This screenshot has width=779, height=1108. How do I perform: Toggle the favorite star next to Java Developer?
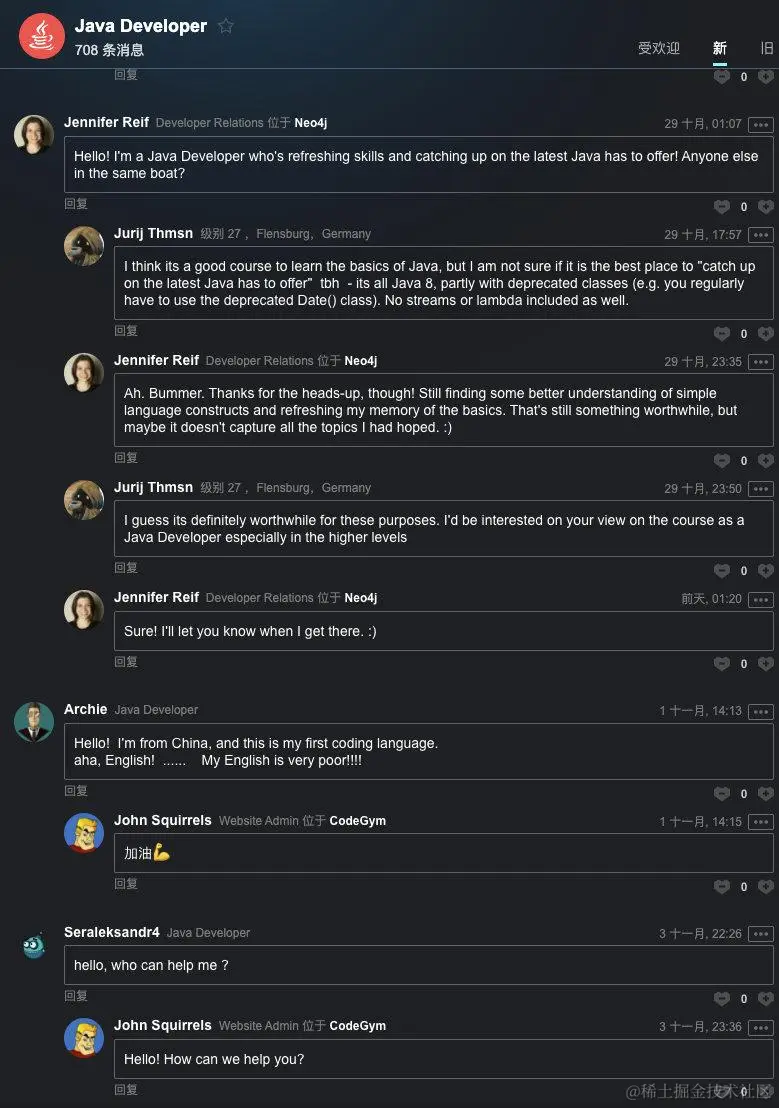[226, 26]
